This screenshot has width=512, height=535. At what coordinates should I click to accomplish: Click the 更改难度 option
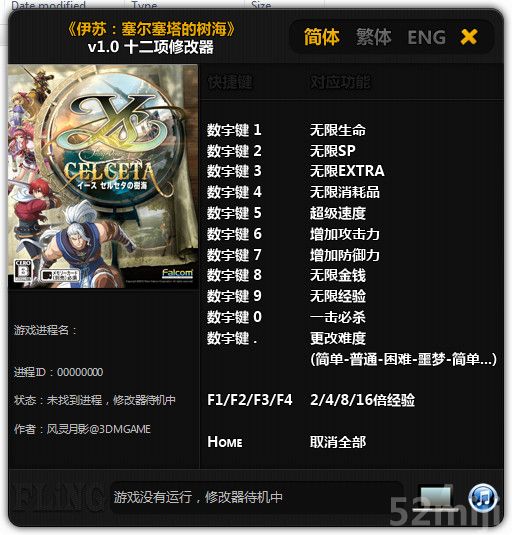click(338, 338)
